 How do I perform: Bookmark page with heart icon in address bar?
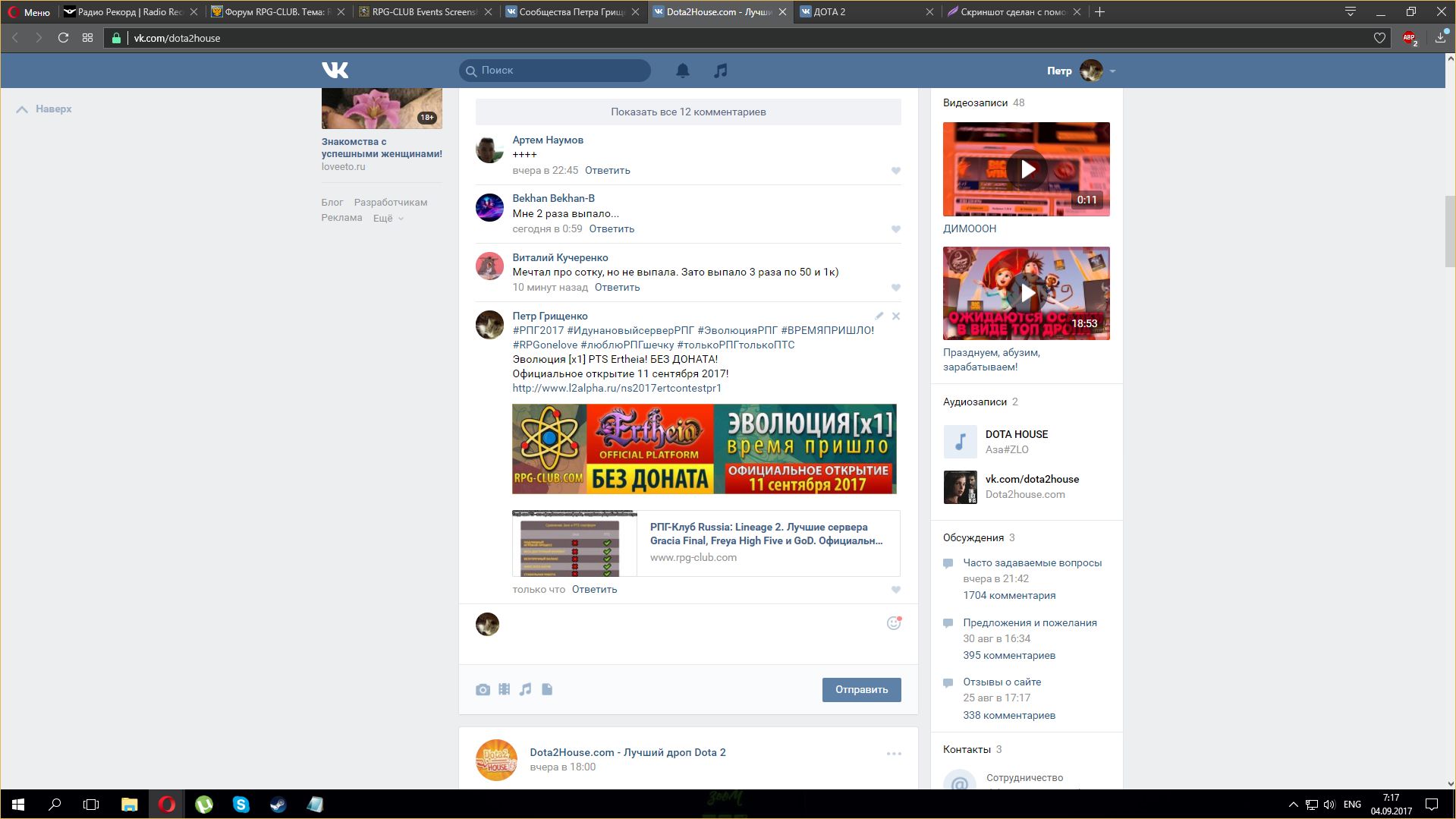(x=1379, y=38)
